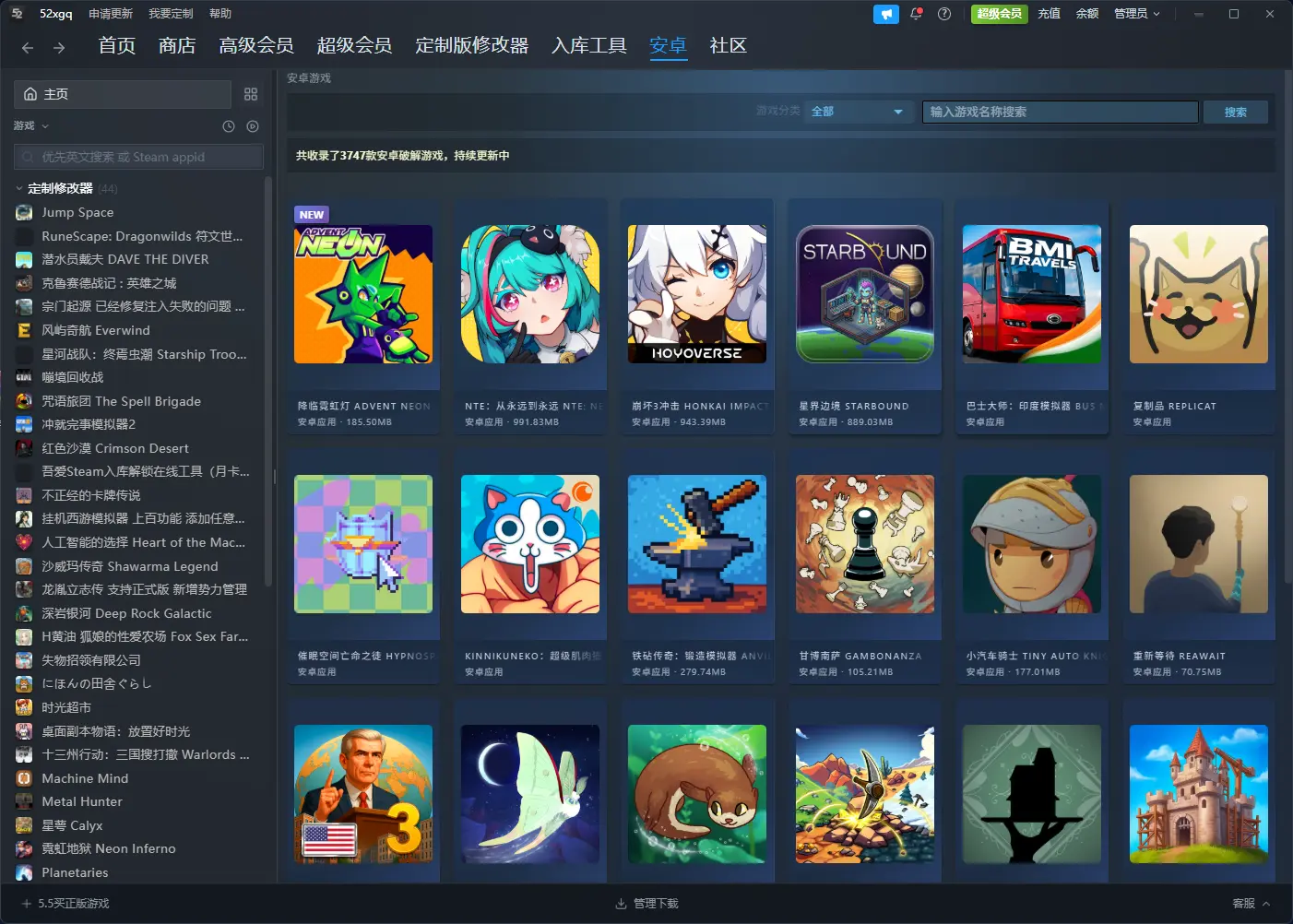The height and width of the screenshot is (924, 1293).
Task: Click the Crimson Desert game icon
Action: 24,448
